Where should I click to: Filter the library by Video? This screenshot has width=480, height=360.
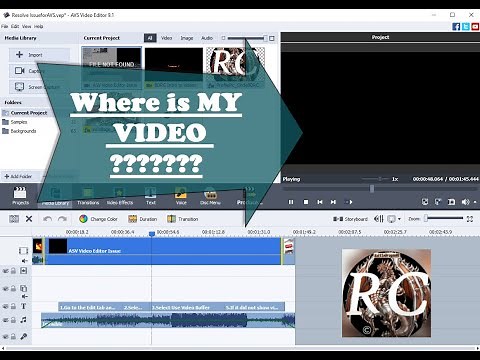tap(167, 38)
